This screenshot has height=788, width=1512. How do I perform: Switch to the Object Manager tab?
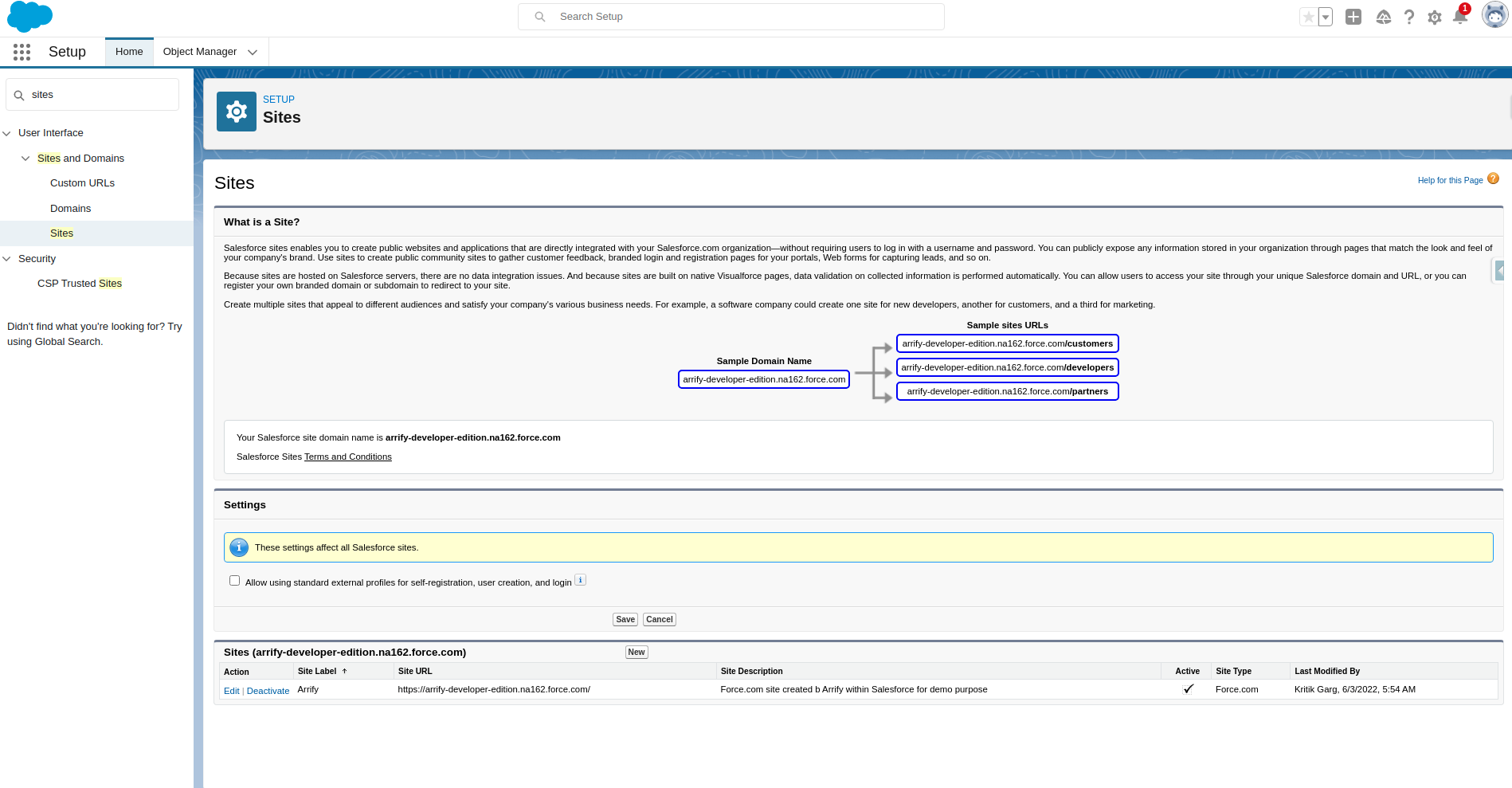coord(200,52)
